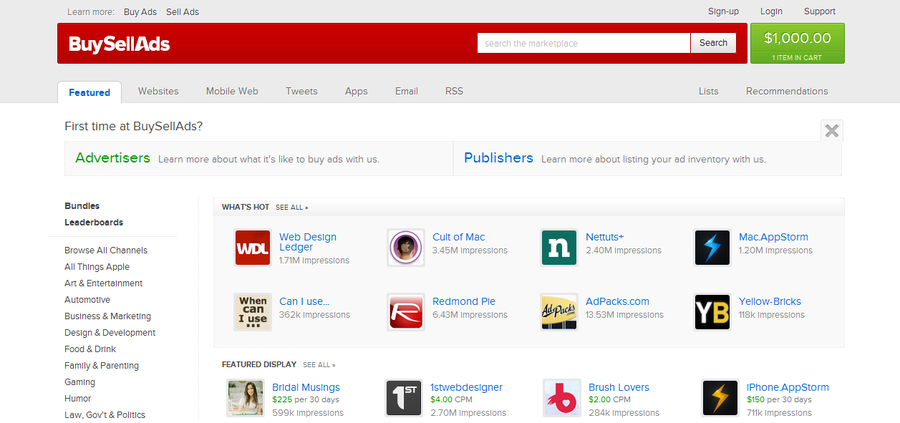Screen dimensions: 900x423
Task: Open the Cult of Mac logo icon
Action: [x=405, y=247]
